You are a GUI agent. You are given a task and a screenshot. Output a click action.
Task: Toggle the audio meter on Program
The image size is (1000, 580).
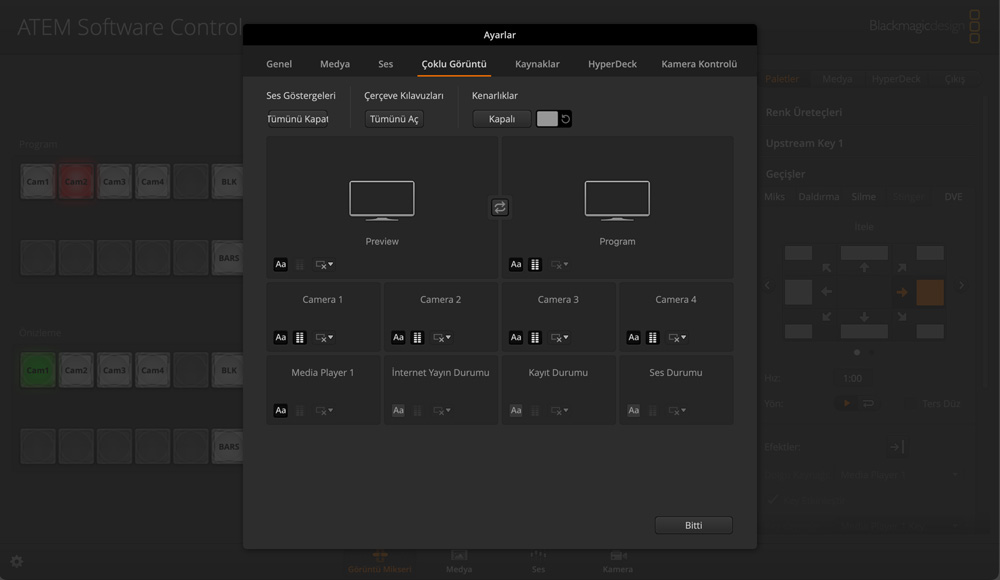click(535, 265)
